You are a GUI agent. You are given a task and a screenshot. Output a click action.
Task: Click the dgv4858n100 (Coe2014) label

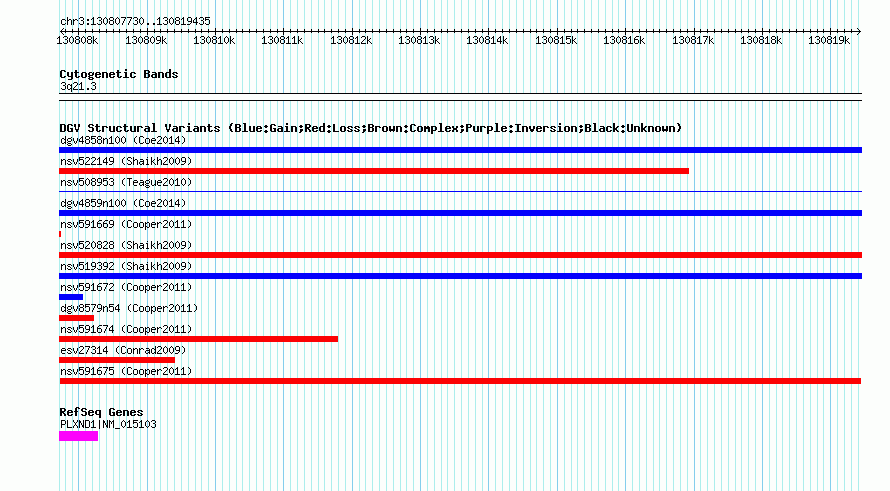[123, 140]
